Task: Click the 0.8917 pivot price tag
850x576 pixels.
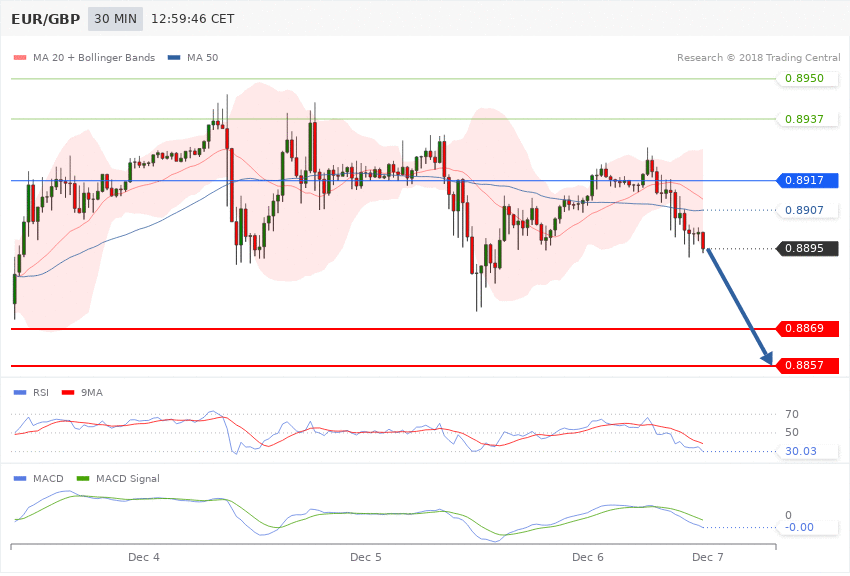Action: click(x=808, y=180)
